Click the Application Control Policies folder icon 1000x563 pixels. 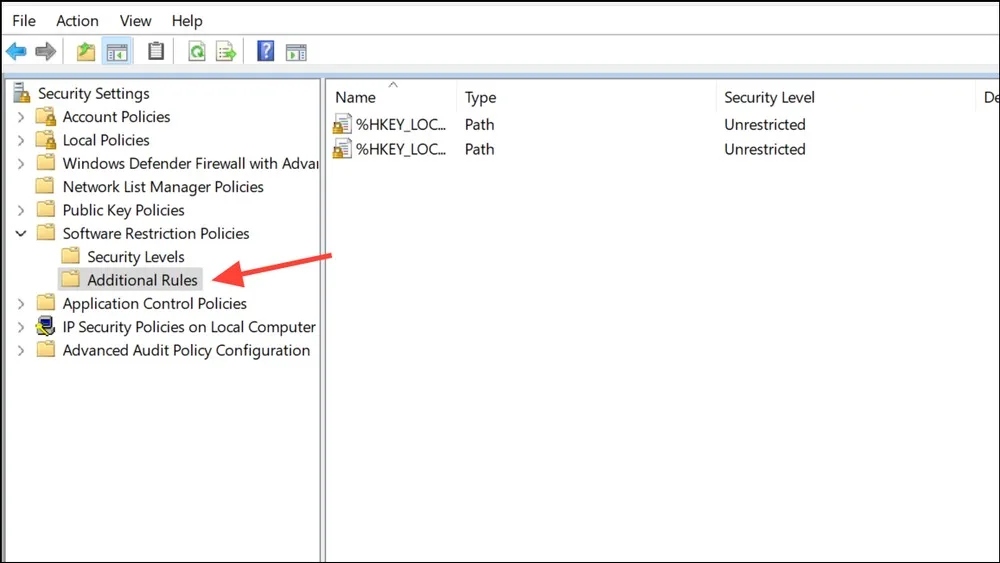point(45,303)
